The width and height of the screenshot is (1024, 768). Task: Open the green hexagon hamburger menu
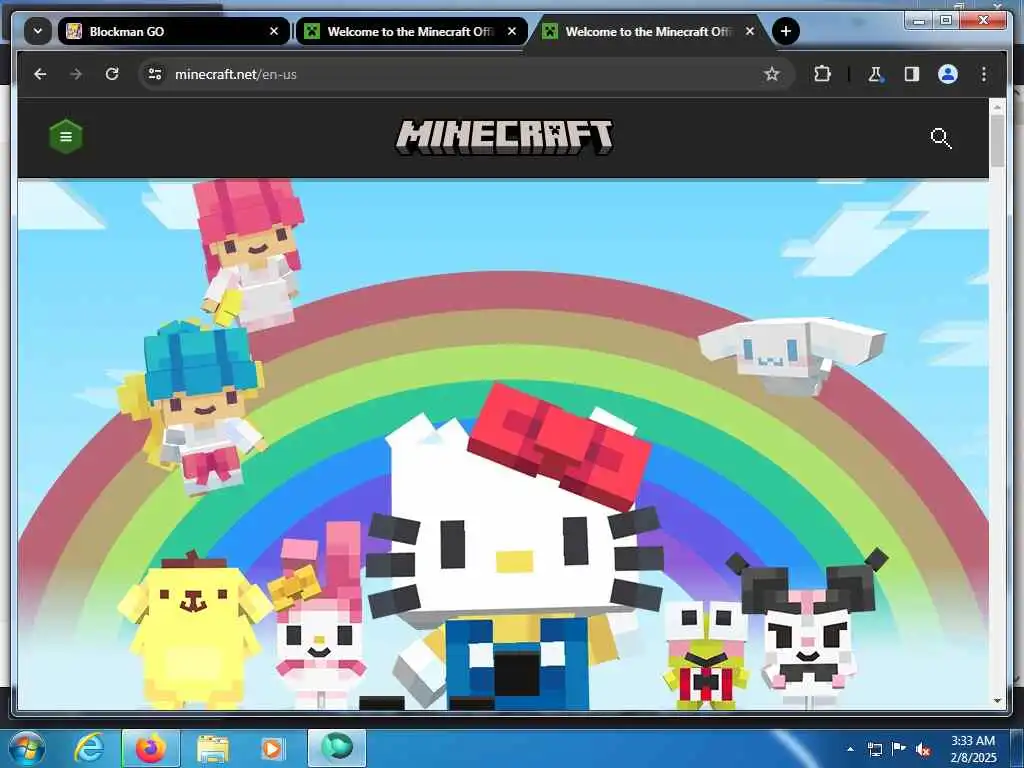point(66,136)
